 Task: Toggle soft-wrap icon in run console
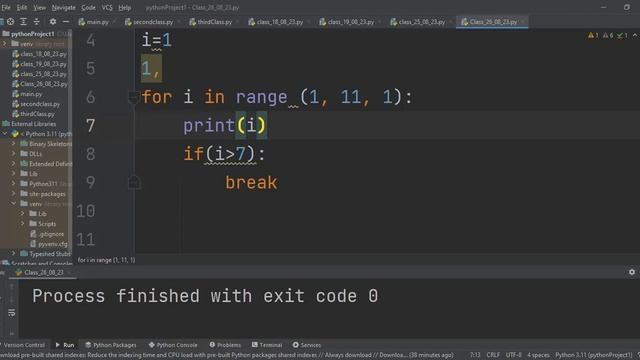(11, 313)
